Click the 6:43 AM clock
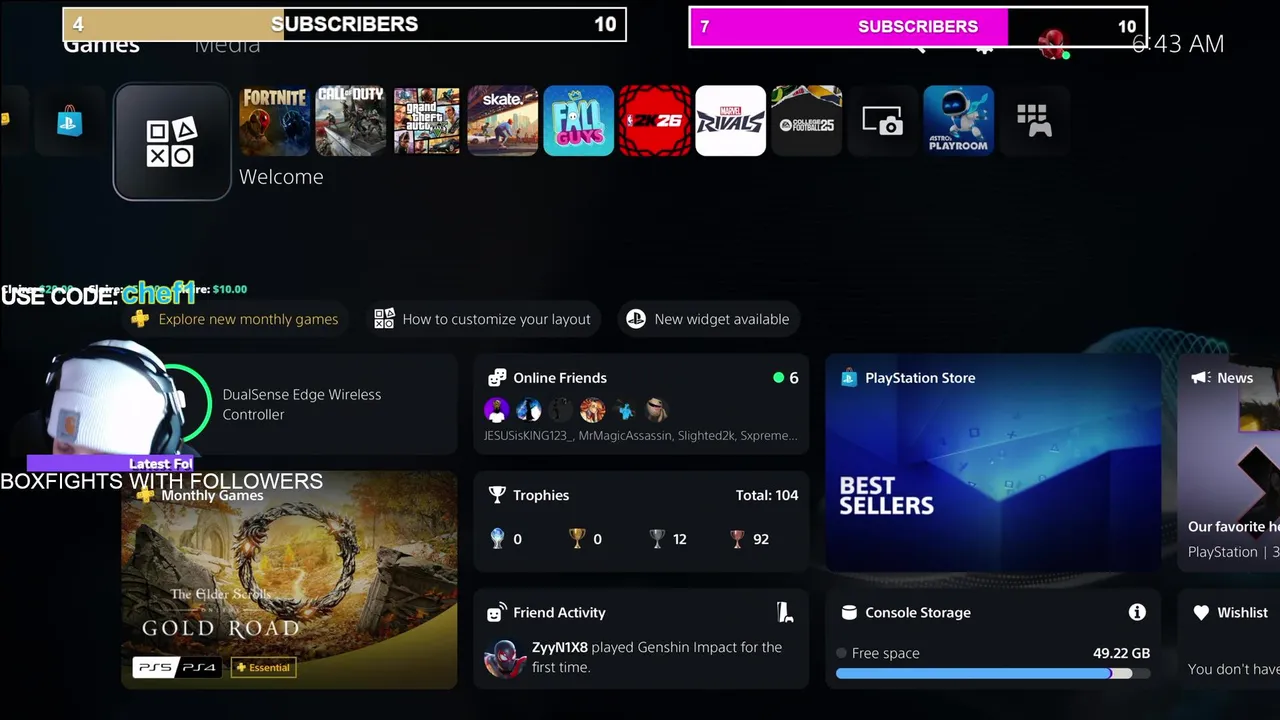This screenshot has width=1280, height=720. click(x=1178, y=44)
